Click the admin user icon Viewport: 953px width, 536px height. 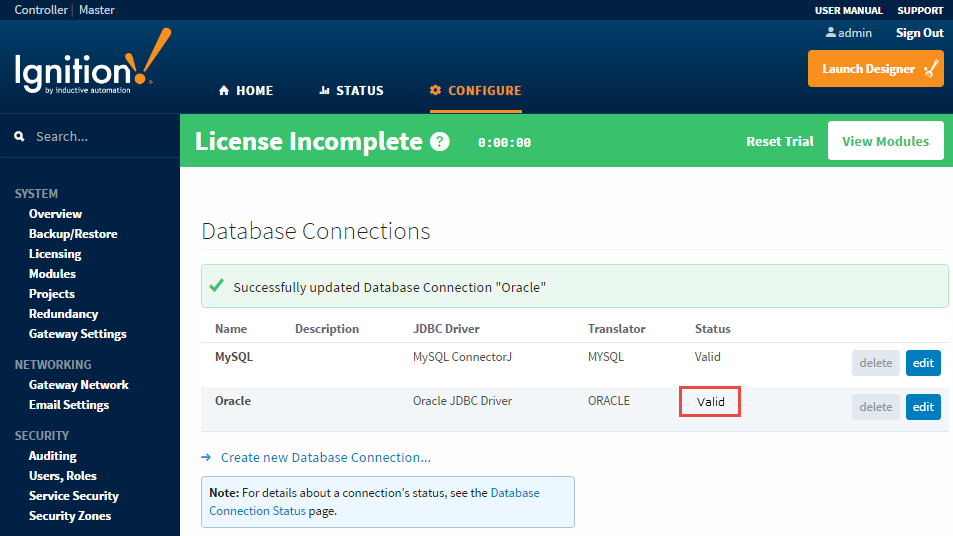[830, 32]
